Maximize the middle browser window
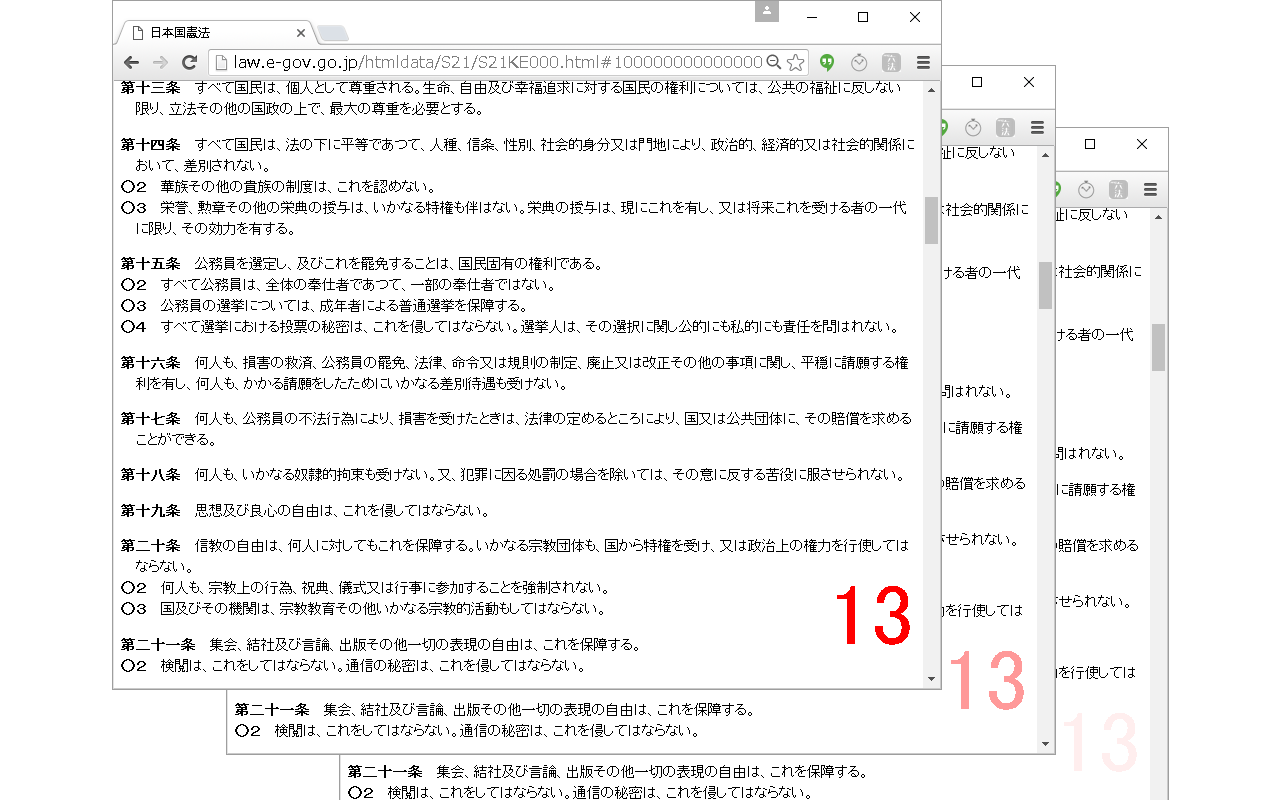The height and width of the screenshot is (800, 1280). coord(977,82)
